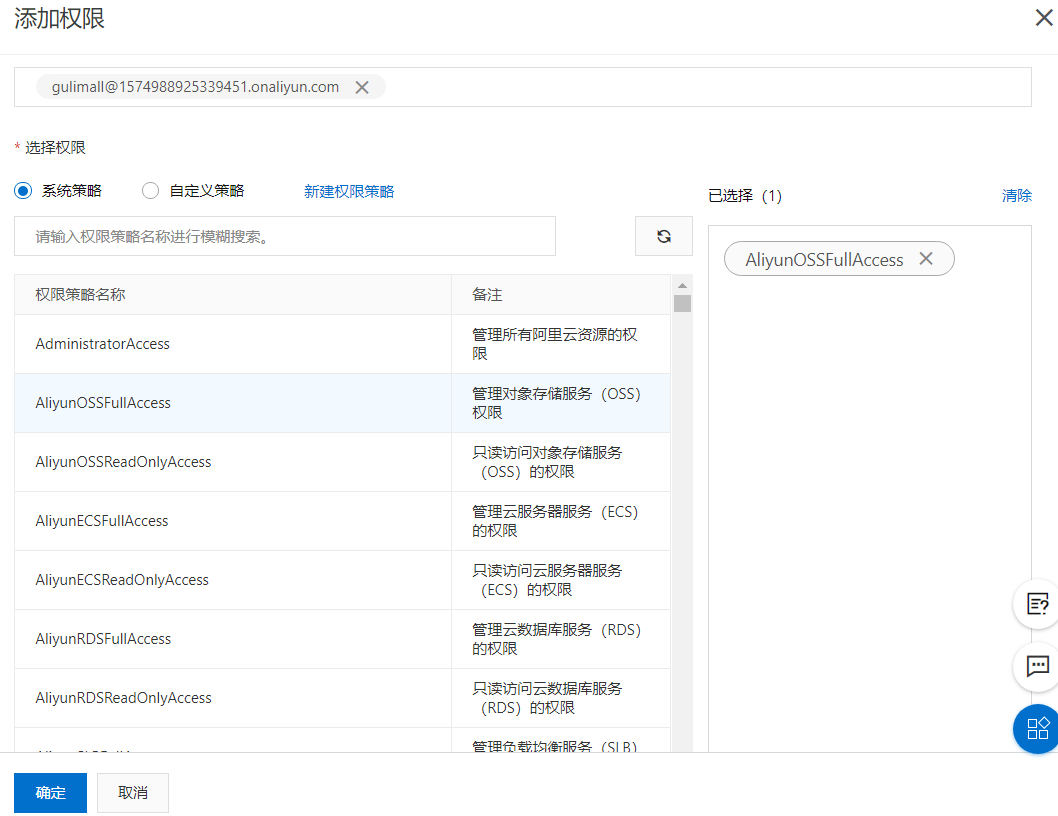Click the principal input box holding the gulimall tag
The image size is (1058, 816).
523,87
